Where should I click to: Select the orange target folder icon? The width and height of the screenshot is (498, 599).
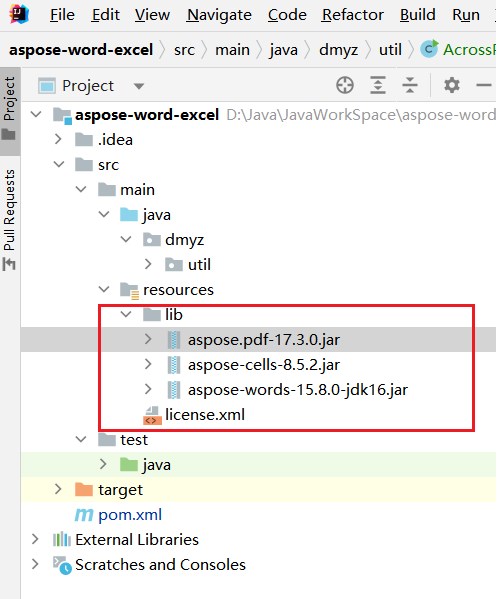(84, 489)
